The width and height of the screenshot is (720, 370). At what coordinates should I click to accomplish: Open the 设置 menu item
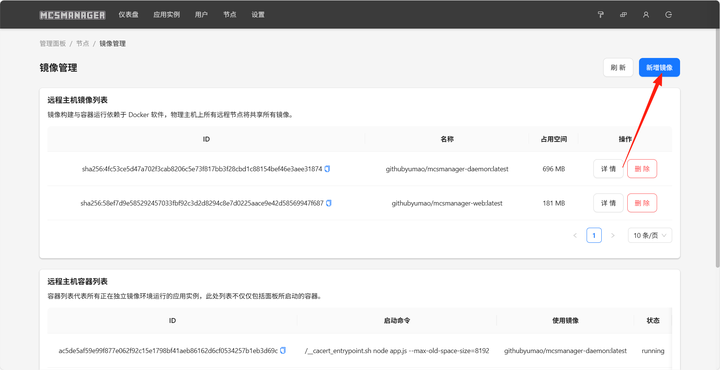click(x=258, y=15)
